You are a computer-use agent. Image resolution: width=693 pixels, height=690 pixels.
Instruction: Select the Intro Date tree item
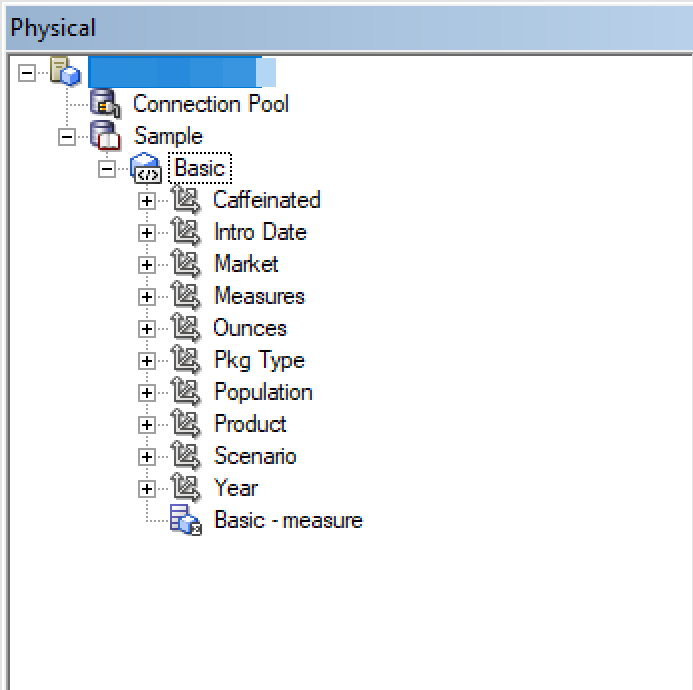[x=260, y=232]
